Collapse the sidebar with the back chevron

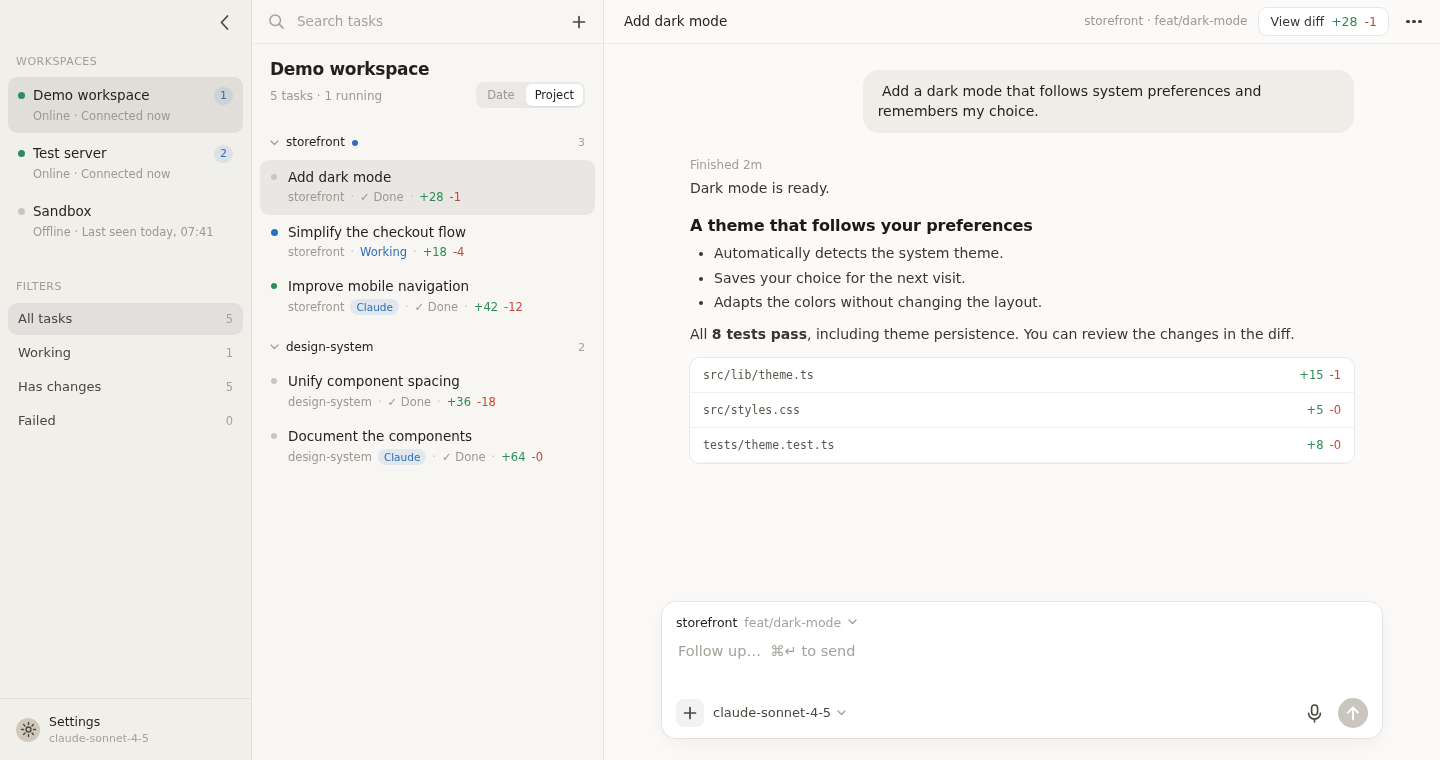click(225, 22)
